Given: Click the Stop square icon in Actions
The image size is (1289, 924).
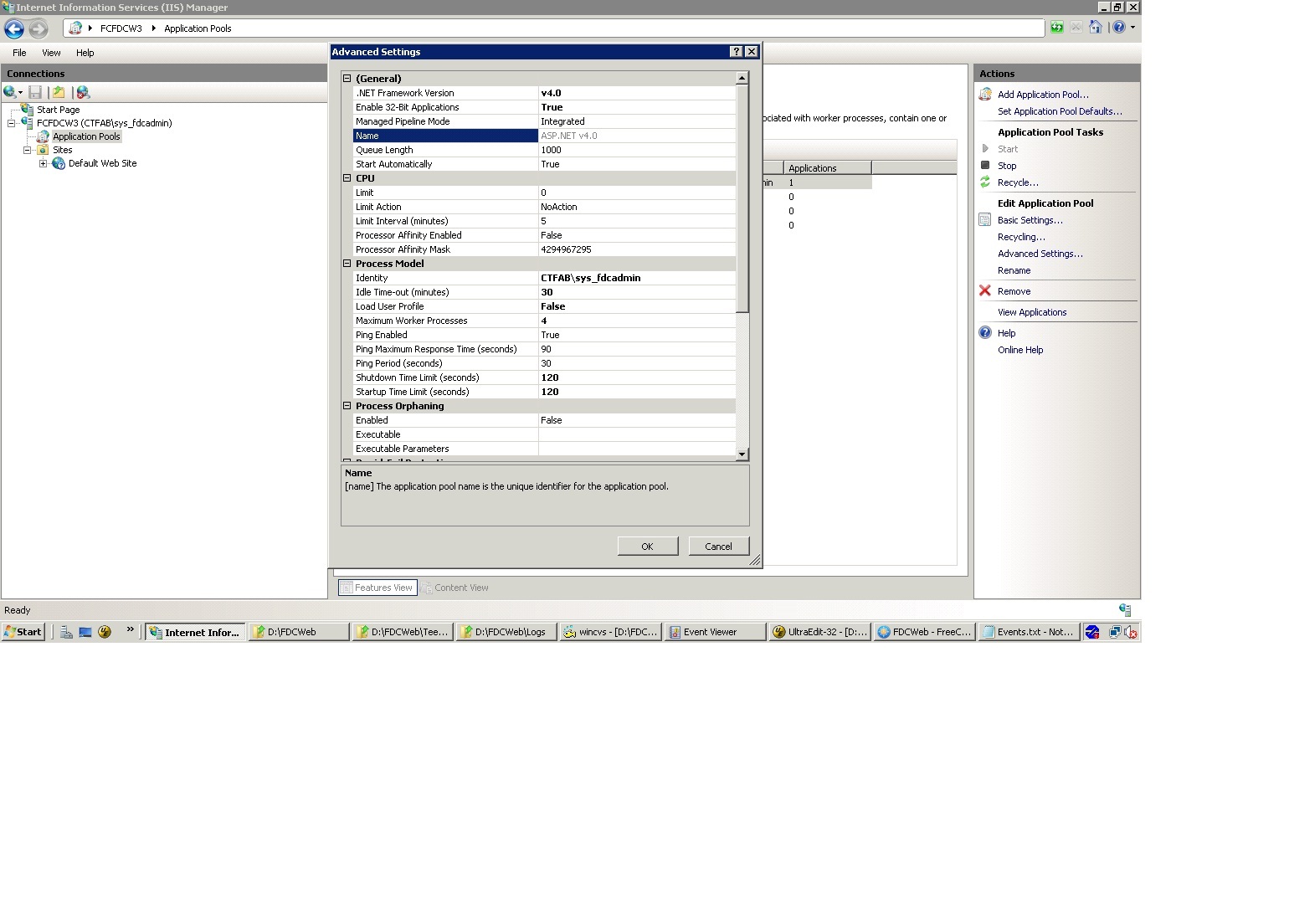Looking at the screenshot, I should 985,165.
